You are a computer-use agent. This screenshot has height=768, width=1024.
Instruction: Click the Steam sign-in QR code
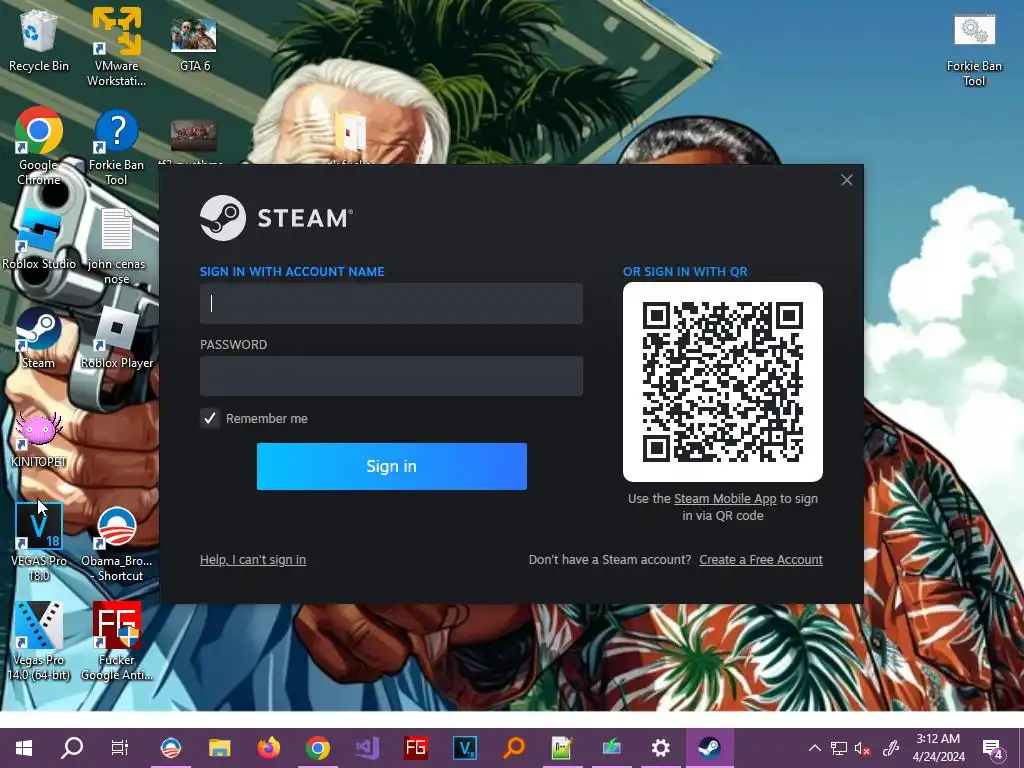pos(723,382)
